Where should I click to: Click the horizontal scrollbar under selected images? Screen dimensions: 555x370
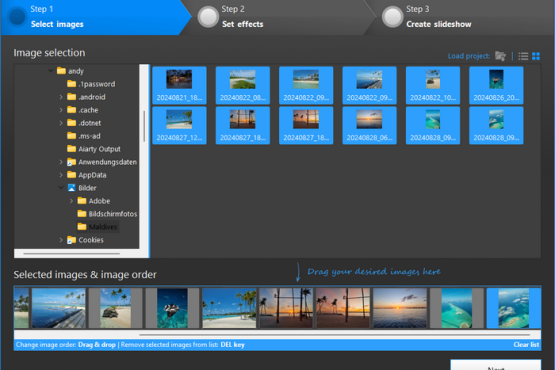pyautogui.click(x=334, y=334)
